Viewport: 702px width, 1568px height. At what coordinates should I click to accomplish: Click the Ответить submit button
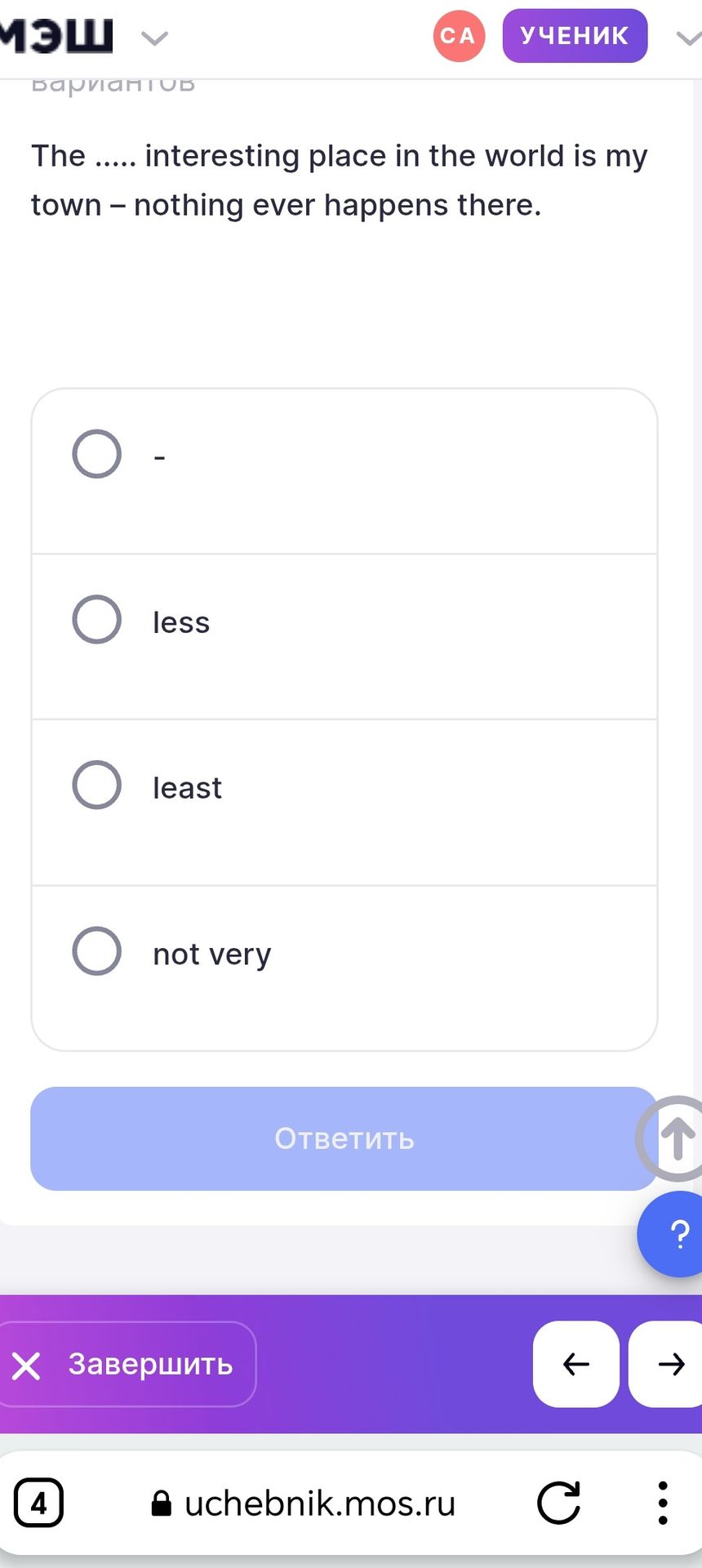[344, 1138]
